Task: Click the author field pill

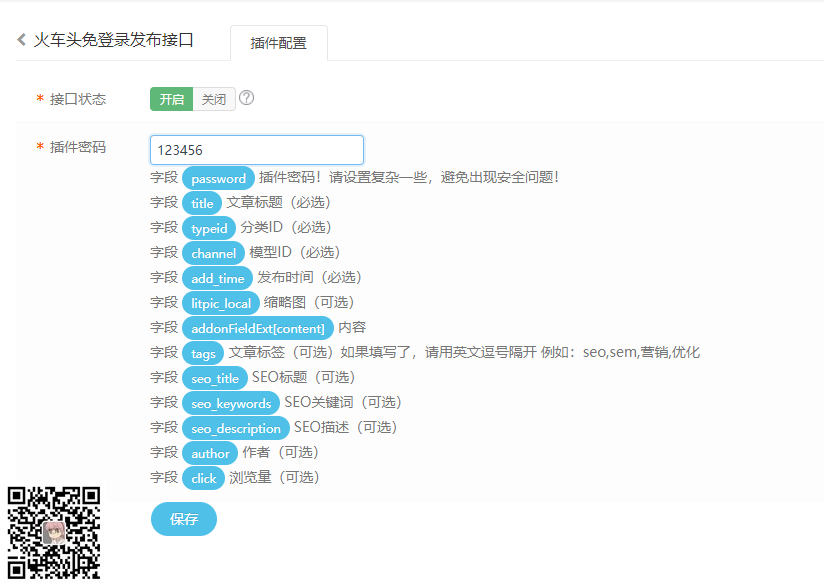Action: coord(209,452)
